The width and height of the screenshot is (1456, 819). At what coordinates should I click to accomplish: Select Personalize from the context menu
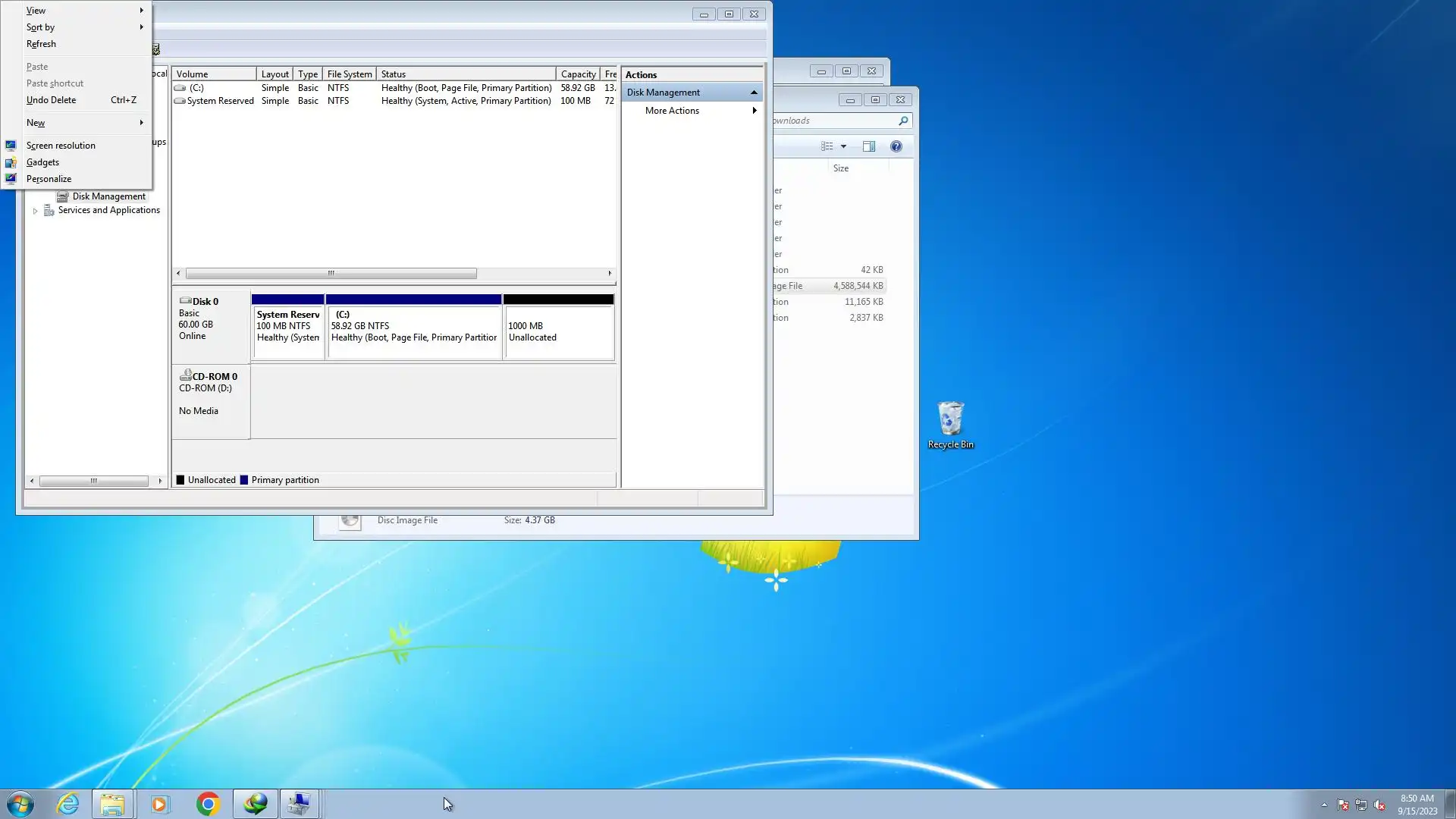click(x=49, y=179)
